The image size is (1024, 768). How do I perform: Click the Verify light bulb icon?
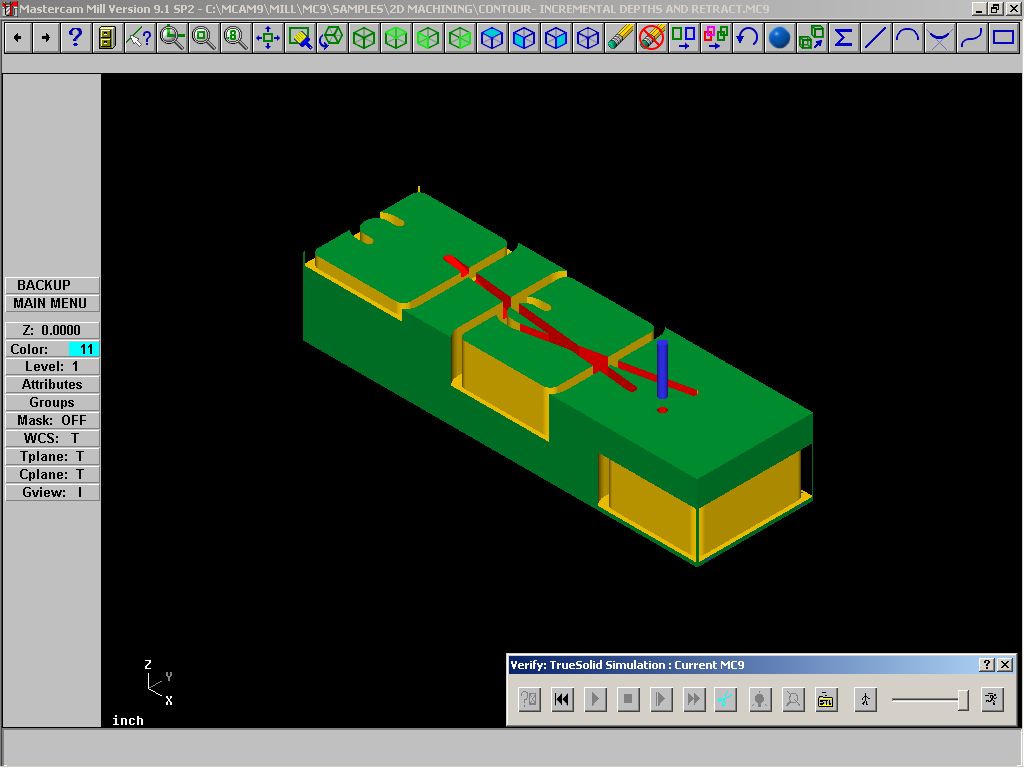[760, 699]
